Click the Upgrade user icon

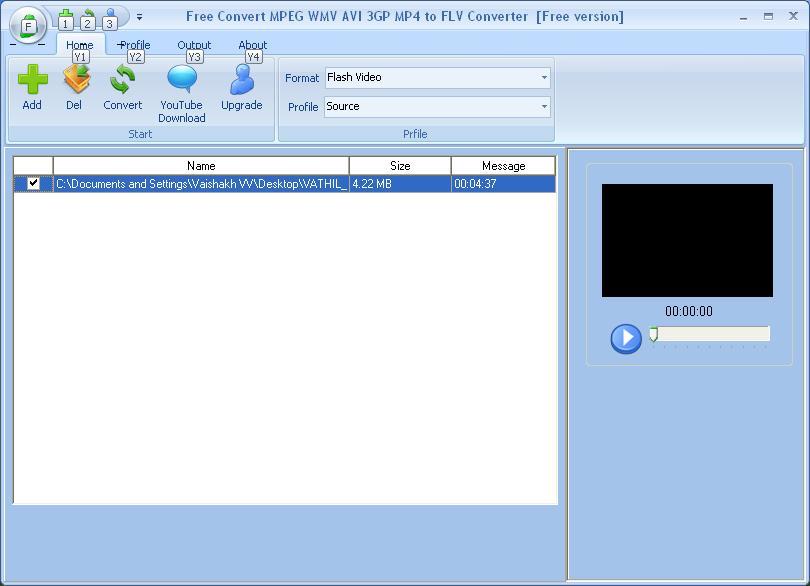(242, 80)
